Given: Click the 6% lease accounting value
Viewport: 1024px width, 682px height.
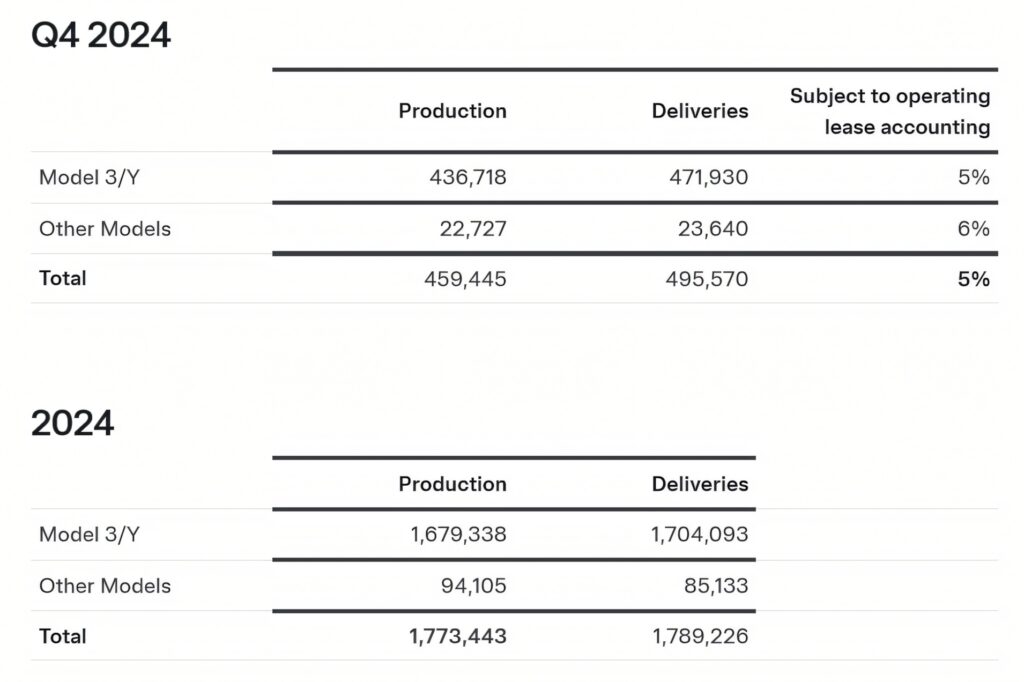Looking at the screenshot, I should (972, 229).
